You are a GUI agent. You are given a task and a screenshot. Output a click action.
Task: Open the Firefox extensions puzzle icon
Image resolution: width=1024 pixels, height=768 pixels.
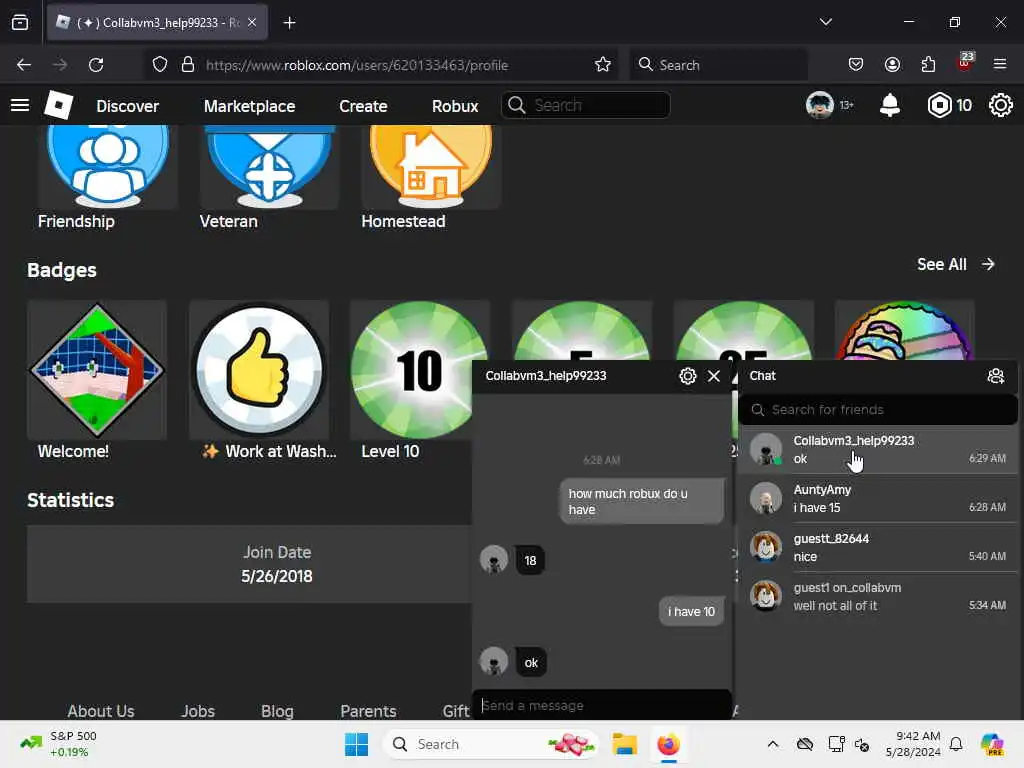(x=928, y=65)
